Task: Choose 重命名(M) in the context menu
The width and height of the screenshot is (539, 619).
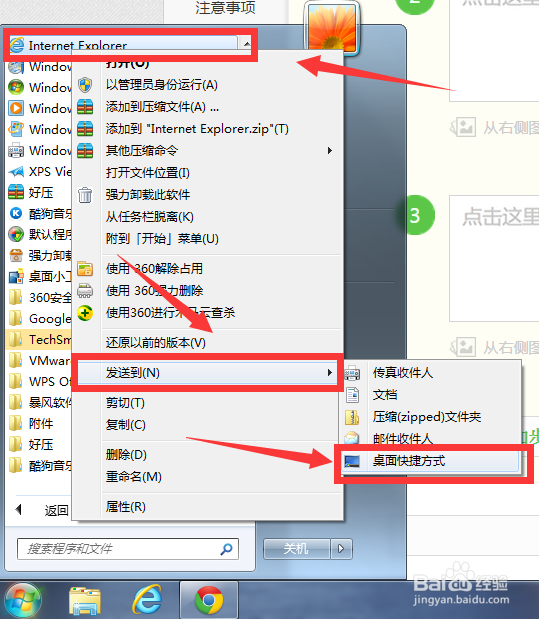Action: tap(134, 477)
